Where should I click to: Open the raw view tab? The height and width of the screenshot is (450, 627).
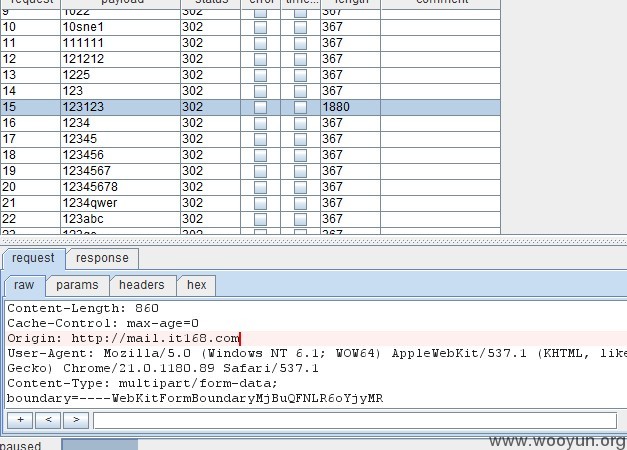click(24, 285)
